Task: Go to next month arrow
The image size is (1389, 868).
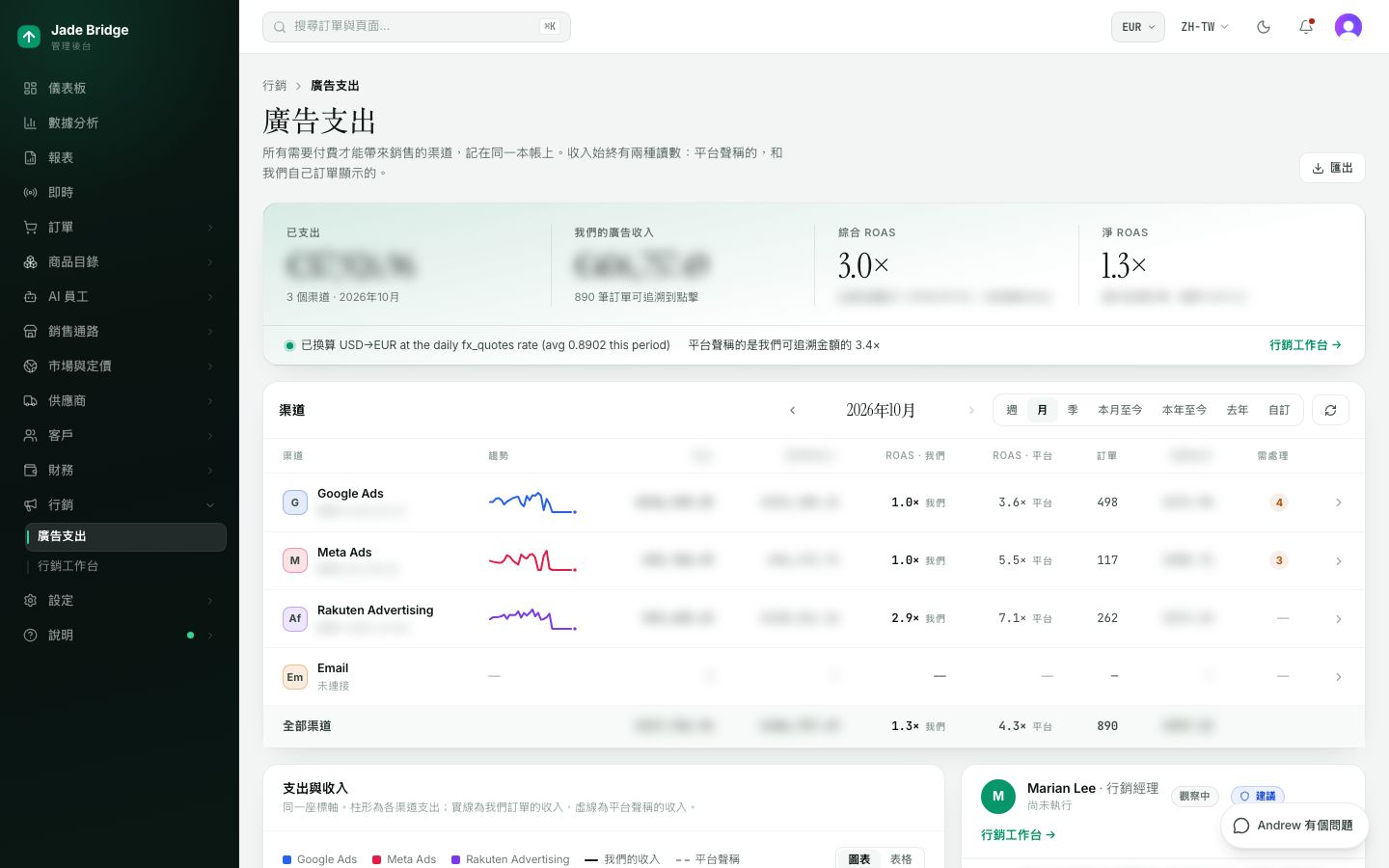Action: click(x=970, y=410)
